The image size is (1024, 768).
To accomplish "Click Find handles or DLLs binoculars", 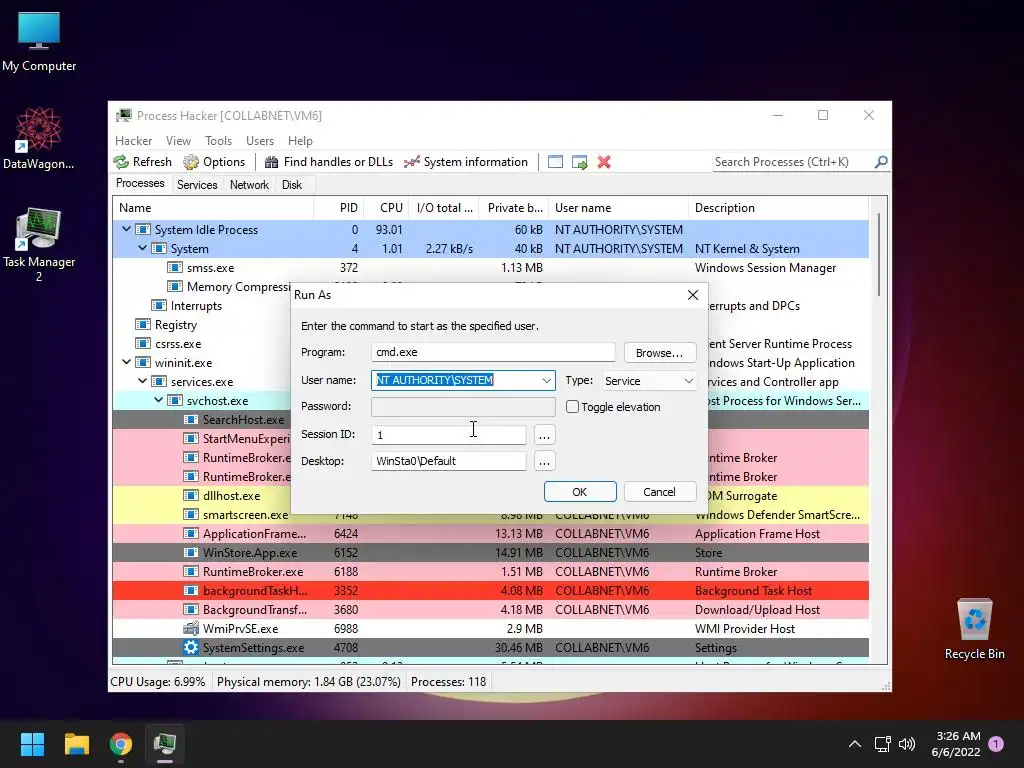I will click(x=272, y=162).
